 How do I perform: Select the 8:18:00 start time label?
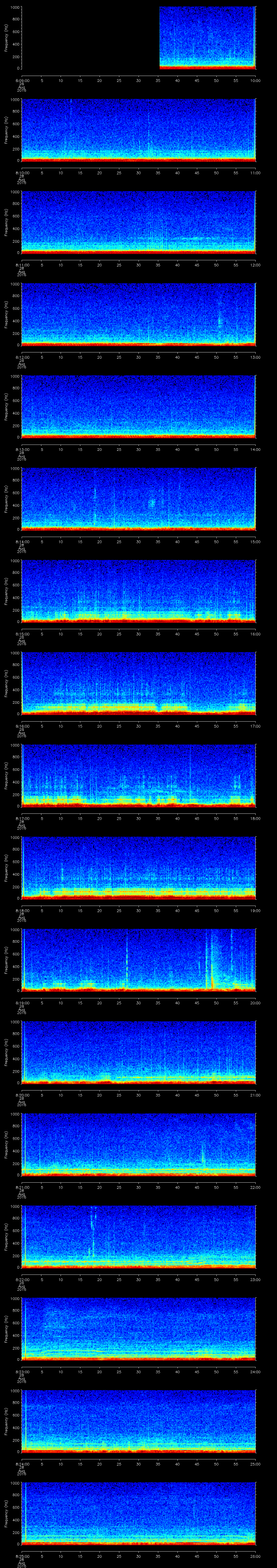22,910
